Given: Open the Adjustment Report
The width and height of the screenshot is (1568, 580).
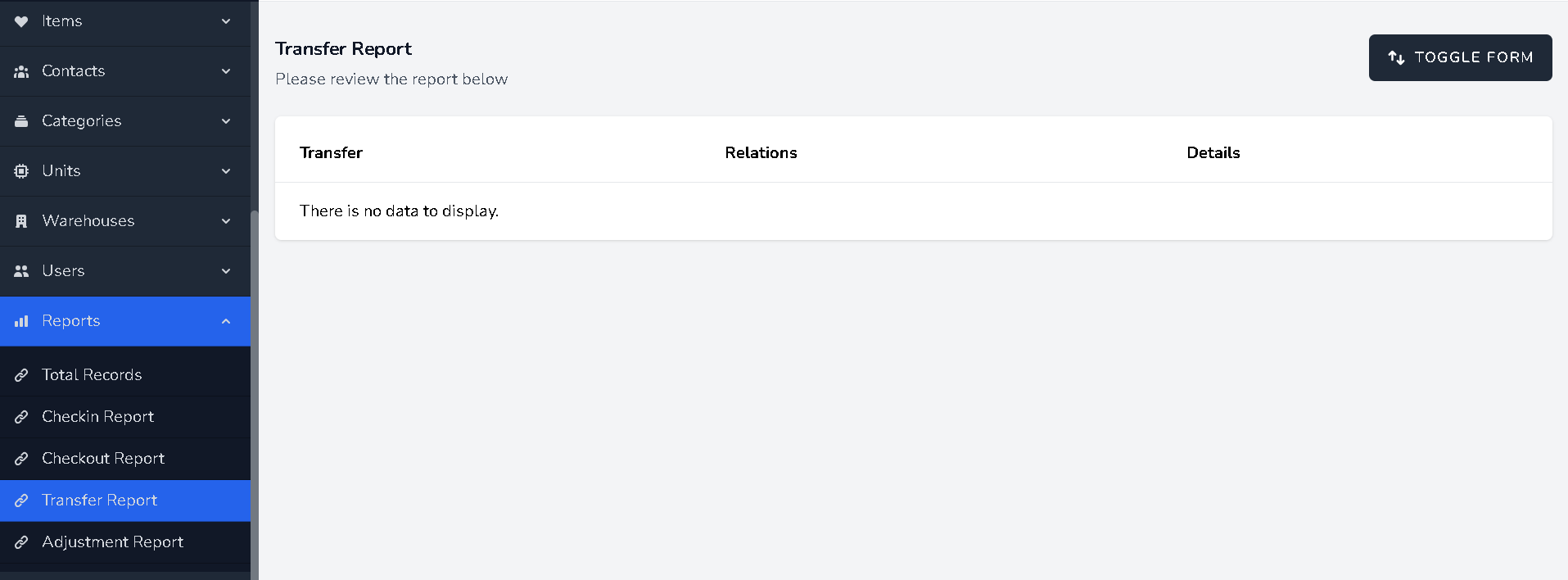Looking at the screenshot, I should click(x=112, y=542).
